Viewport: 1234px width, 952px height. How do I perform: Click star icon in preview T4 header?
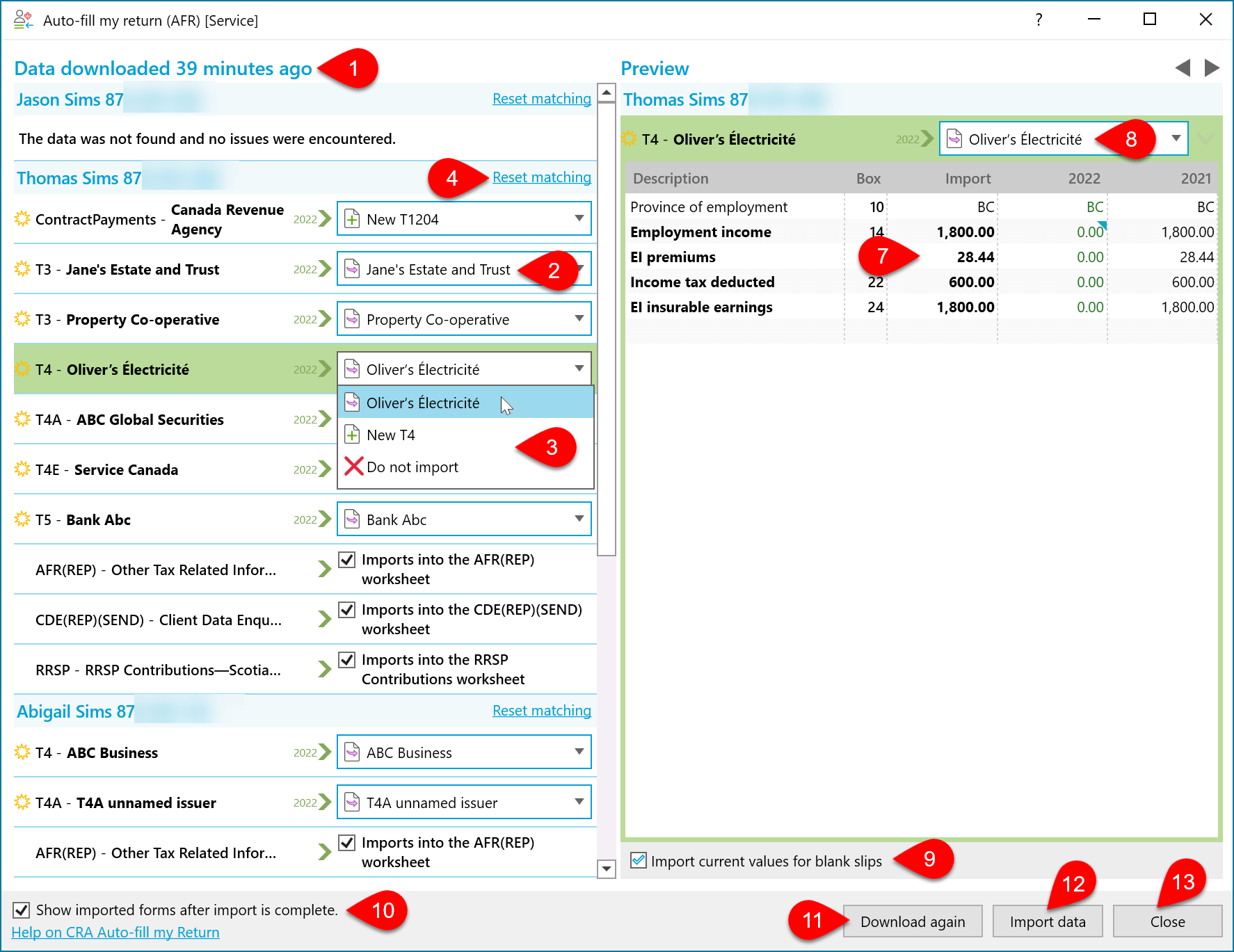pyautogui.click(x=629, y=138)
